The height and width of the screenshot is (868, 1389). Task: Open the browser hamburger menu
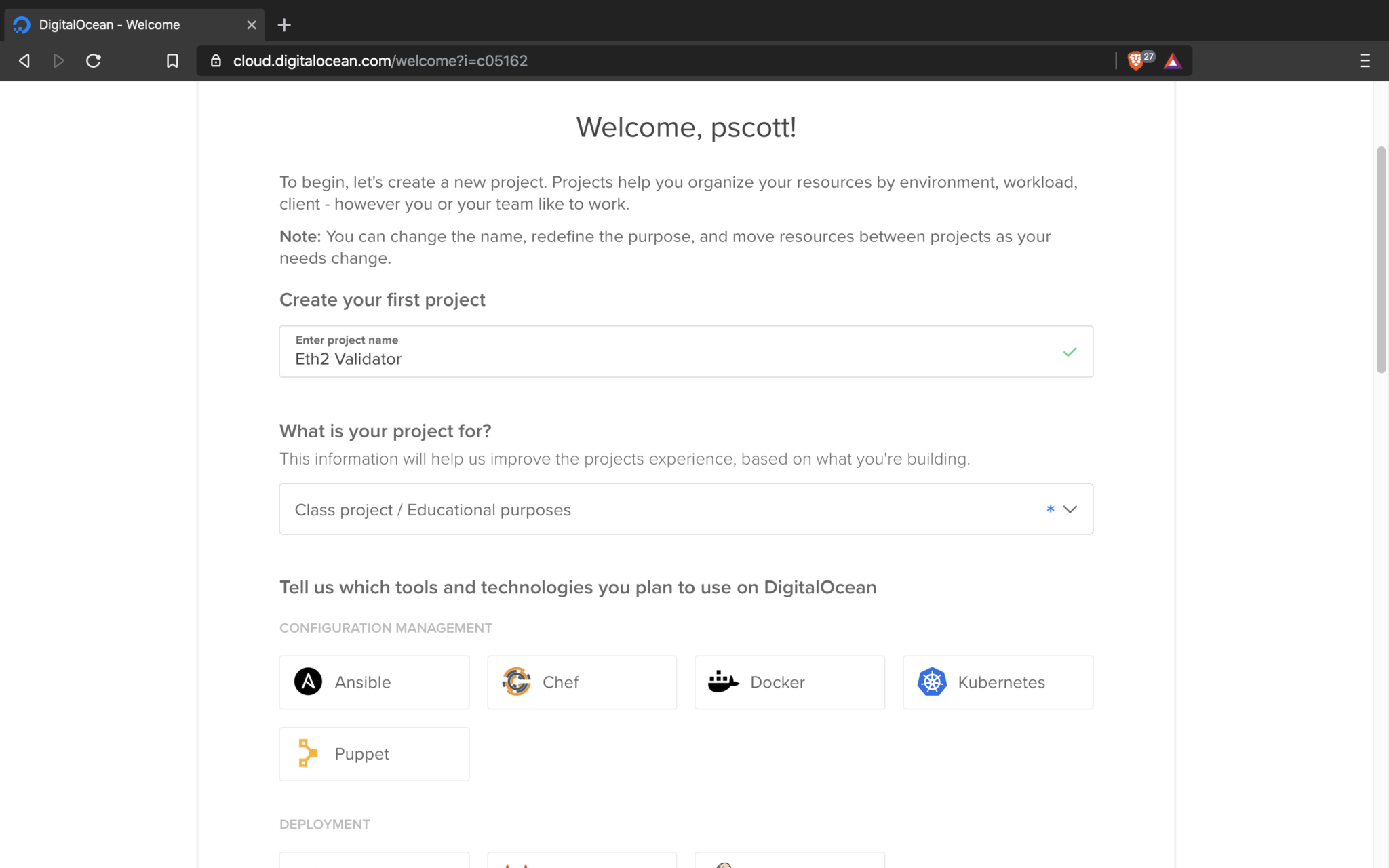1365,61
